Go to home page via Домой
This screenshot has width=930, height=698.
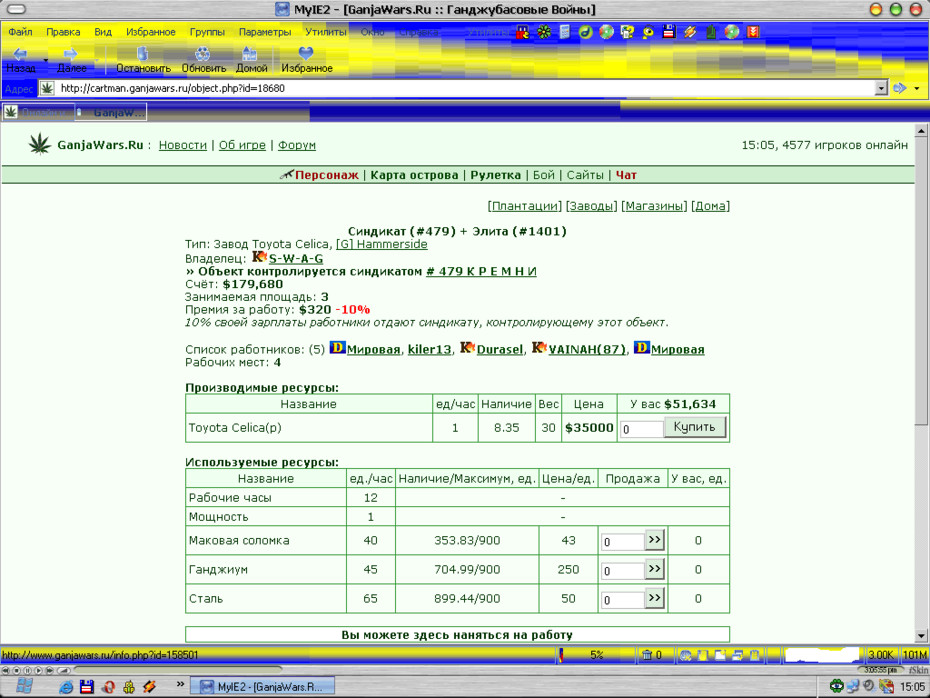(251, 60)
